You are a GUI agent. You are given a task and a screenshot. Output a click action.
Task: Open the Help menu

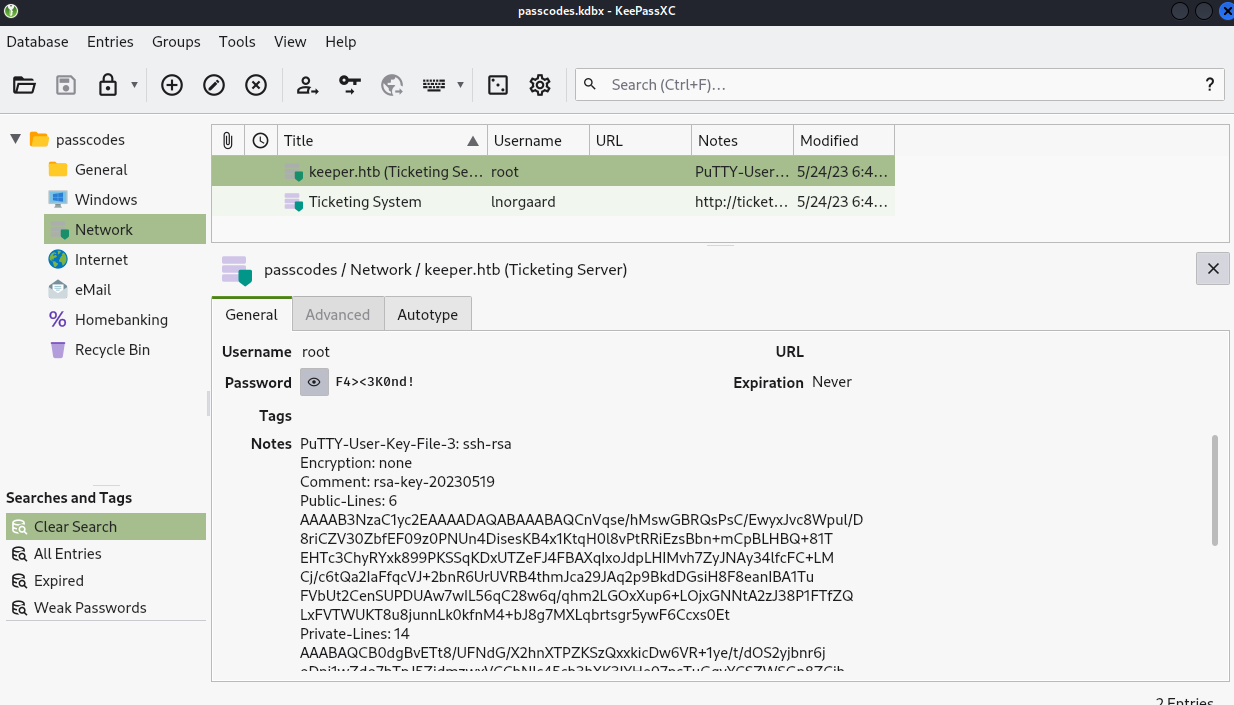(341, 42)
